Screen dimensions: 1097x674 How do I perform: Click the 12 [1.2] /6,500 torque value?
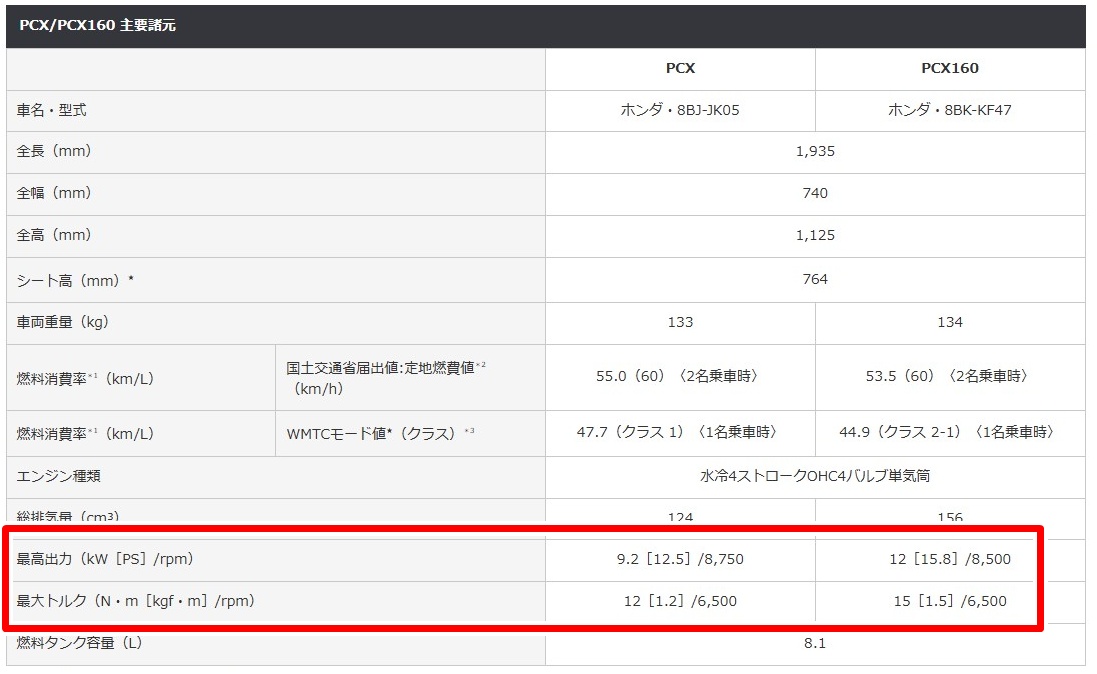[680, 601]
